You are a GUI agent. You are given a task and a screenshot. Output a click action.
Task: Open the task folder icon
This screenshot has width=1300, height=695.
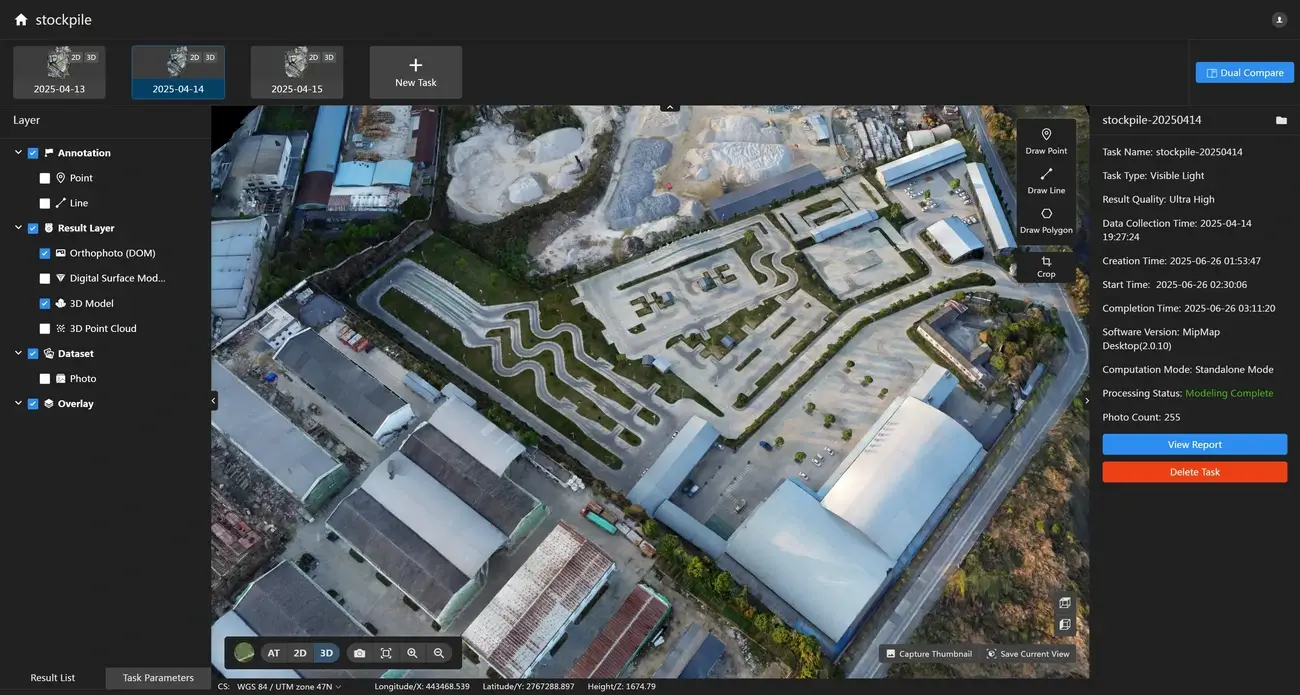(1281, 121)
